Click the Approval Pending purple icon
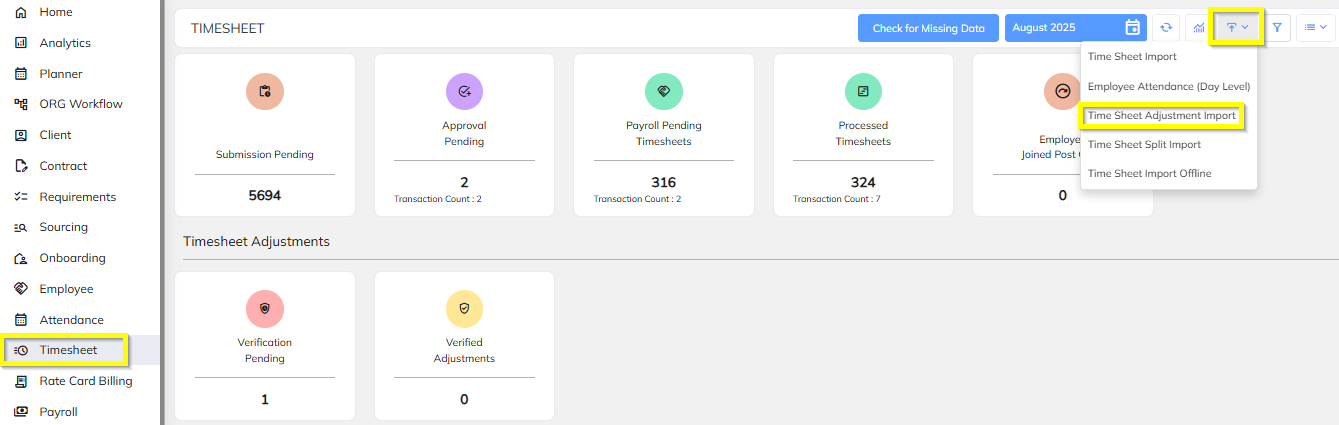Screen dimensions: 1339x425 point(464,91)
